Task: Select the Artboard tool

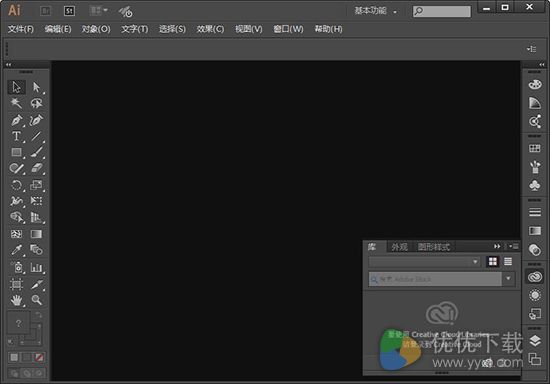Action: pos(16,284)
